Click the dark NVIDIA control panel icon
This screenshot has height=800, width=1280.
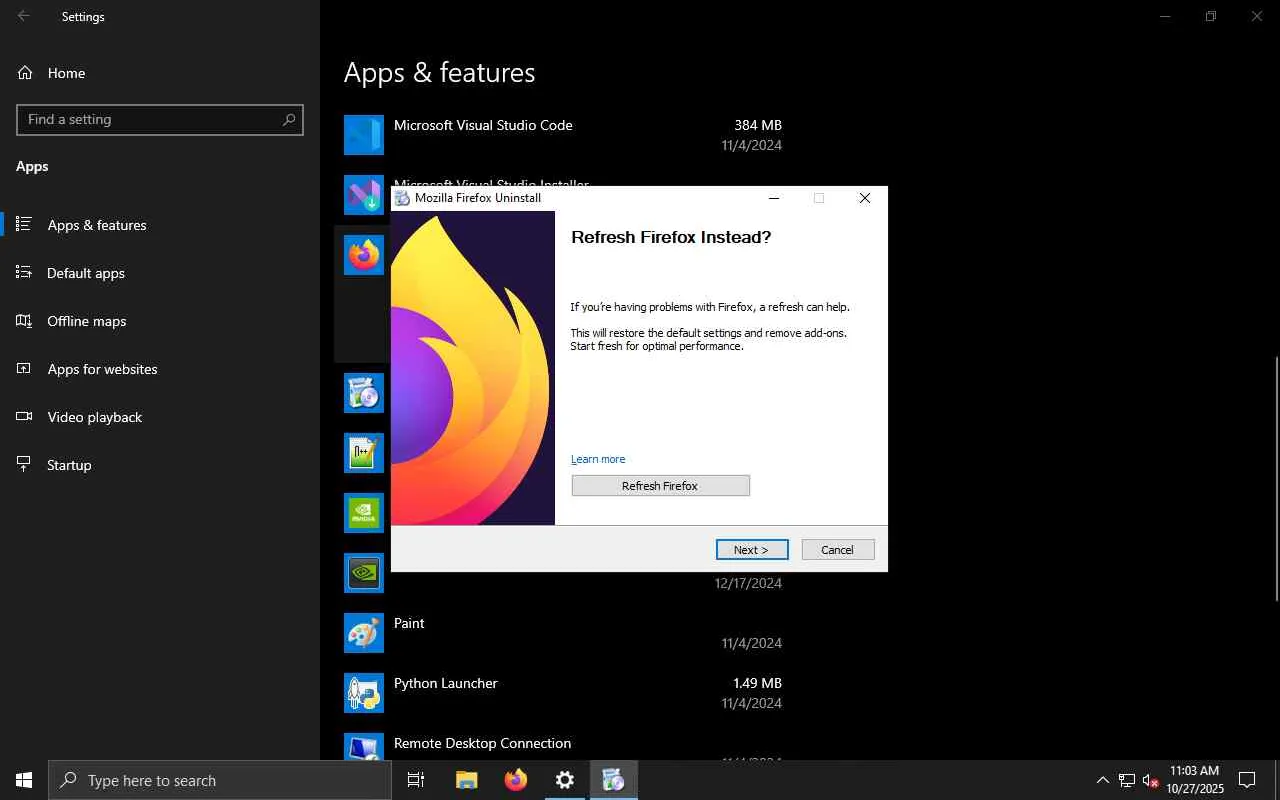364,573
